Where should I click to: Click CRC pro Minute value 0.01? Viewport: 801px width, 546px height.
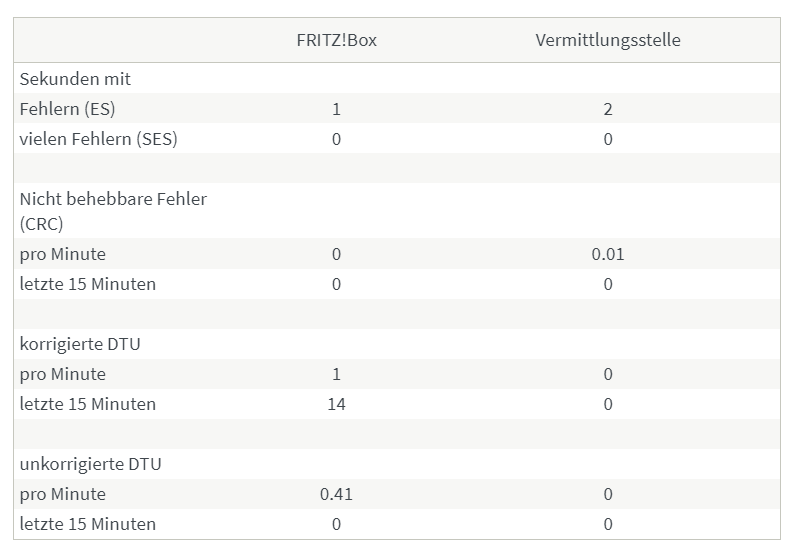tap(608, 254)
